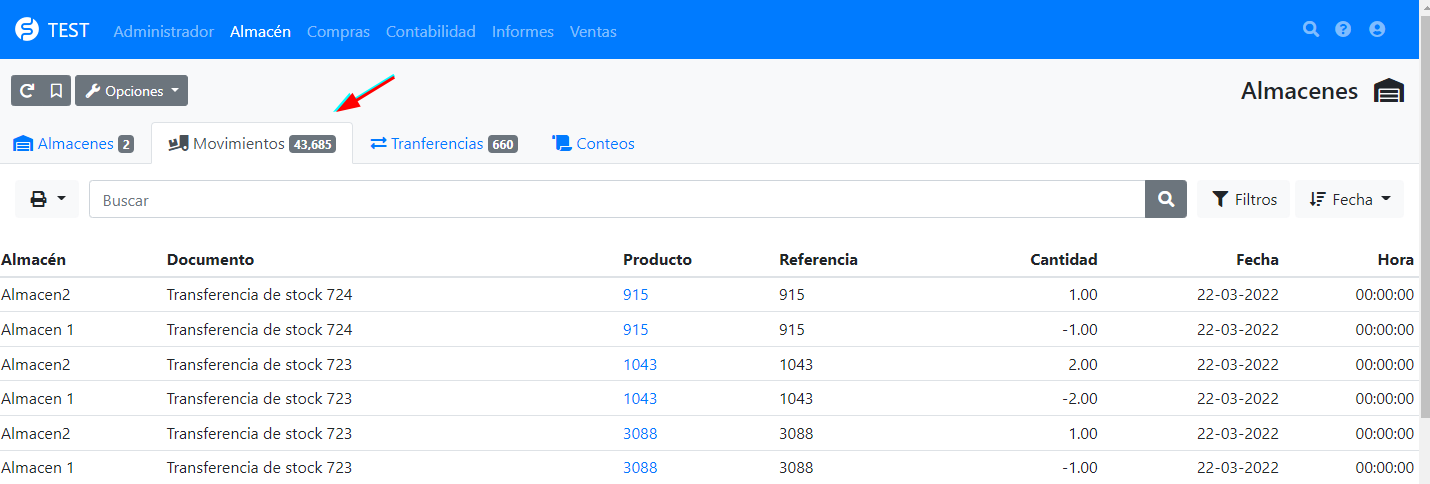The height and width of the screenshot is (484, 1430).
Task: Click the TEST logo icon
Action: [x=27, y=30]
